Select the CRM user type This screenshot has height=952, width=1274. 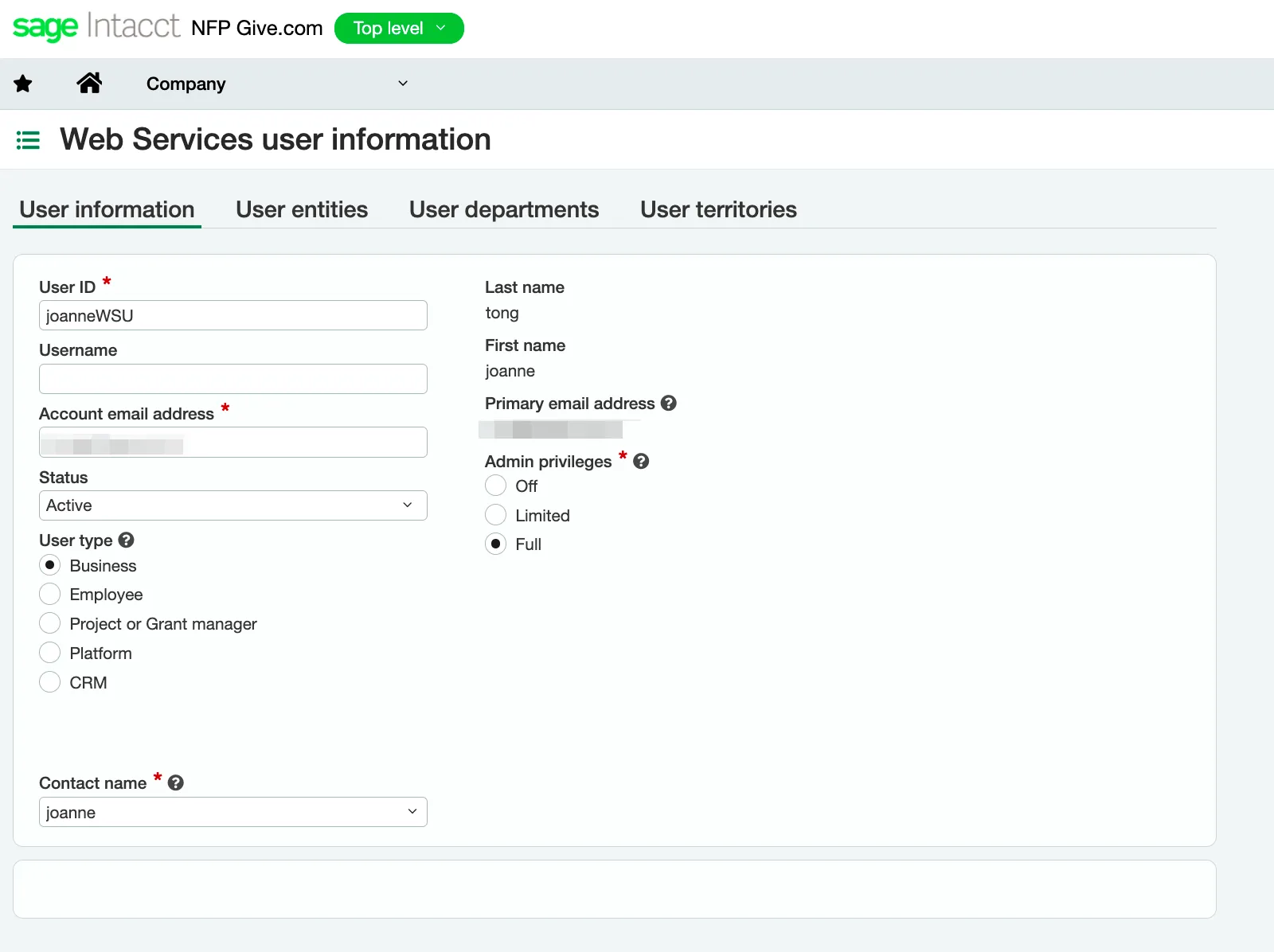(x=49, y=682)
